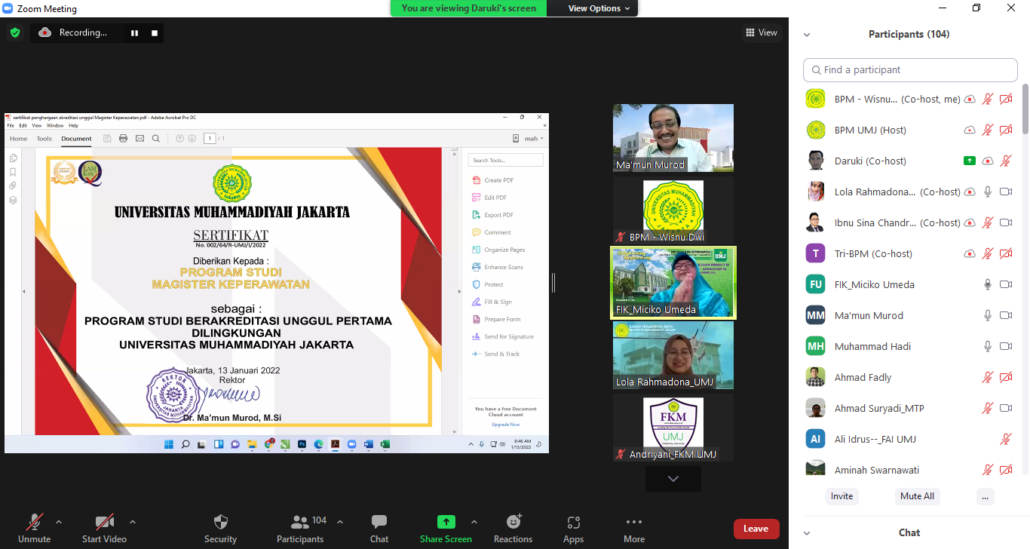This screenshot has width=1030, height=549.
Task: Click the search magnifier in shared Acrobat toolbar
Action: point(156,139)
